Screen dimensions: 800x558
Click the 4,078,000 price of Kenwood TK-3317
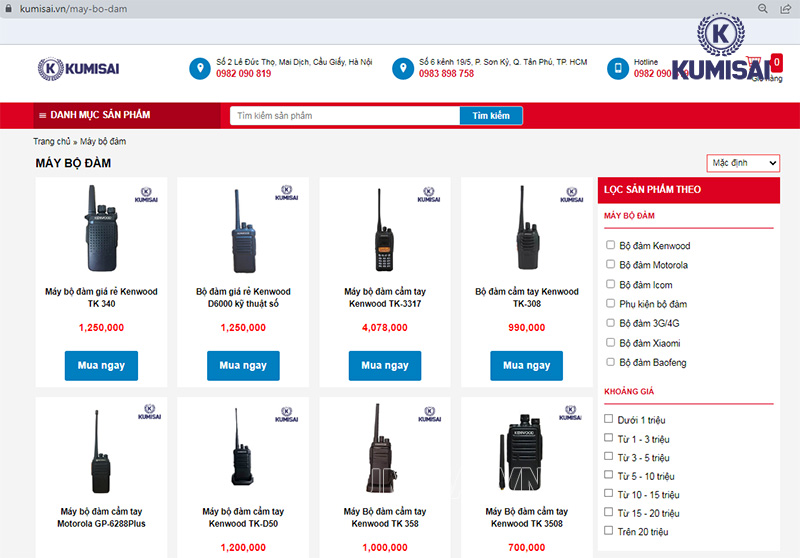point(385,327)
